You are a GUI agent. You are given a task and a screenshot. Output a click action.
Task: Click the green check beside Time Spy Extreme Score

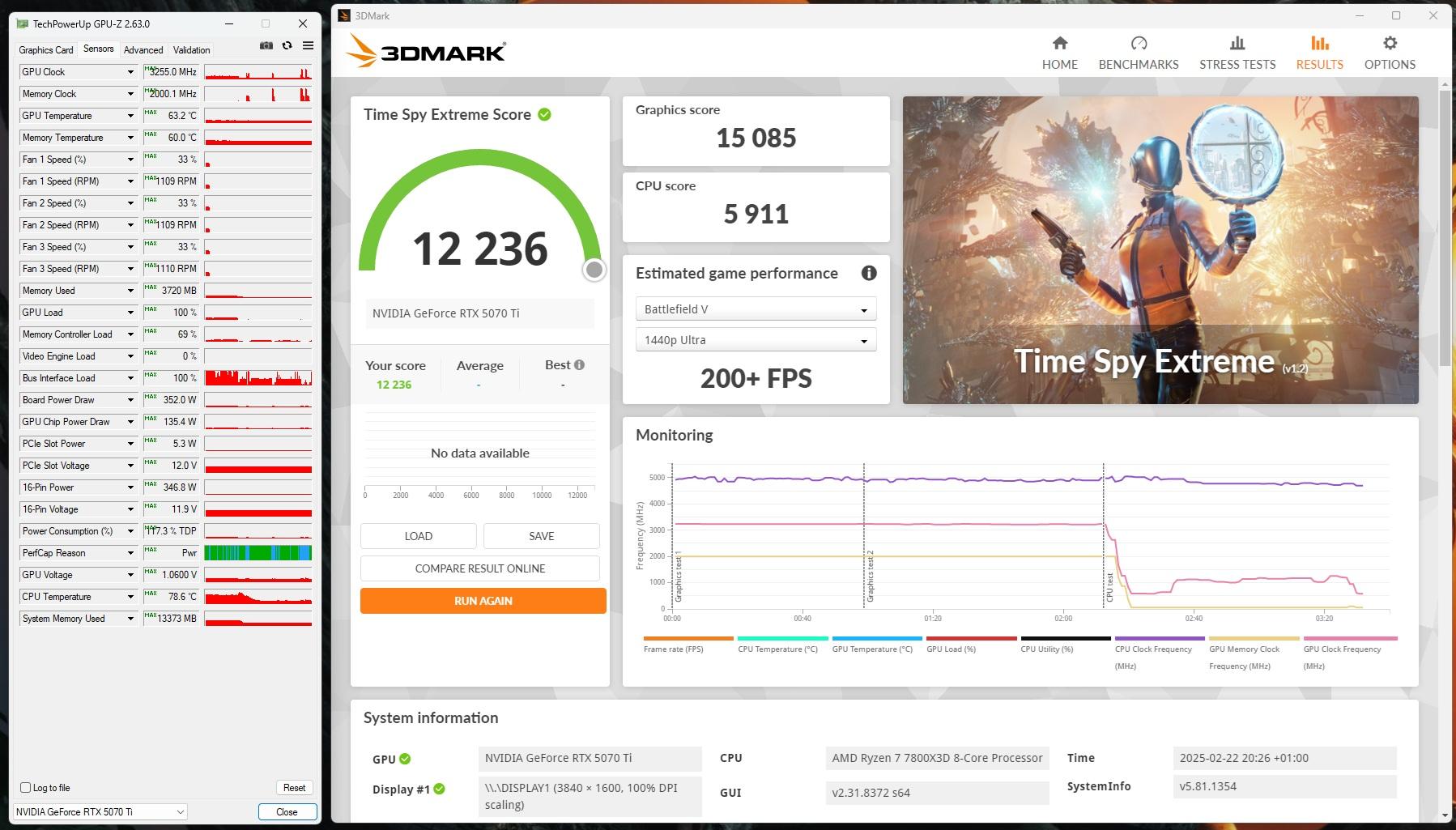544,114
